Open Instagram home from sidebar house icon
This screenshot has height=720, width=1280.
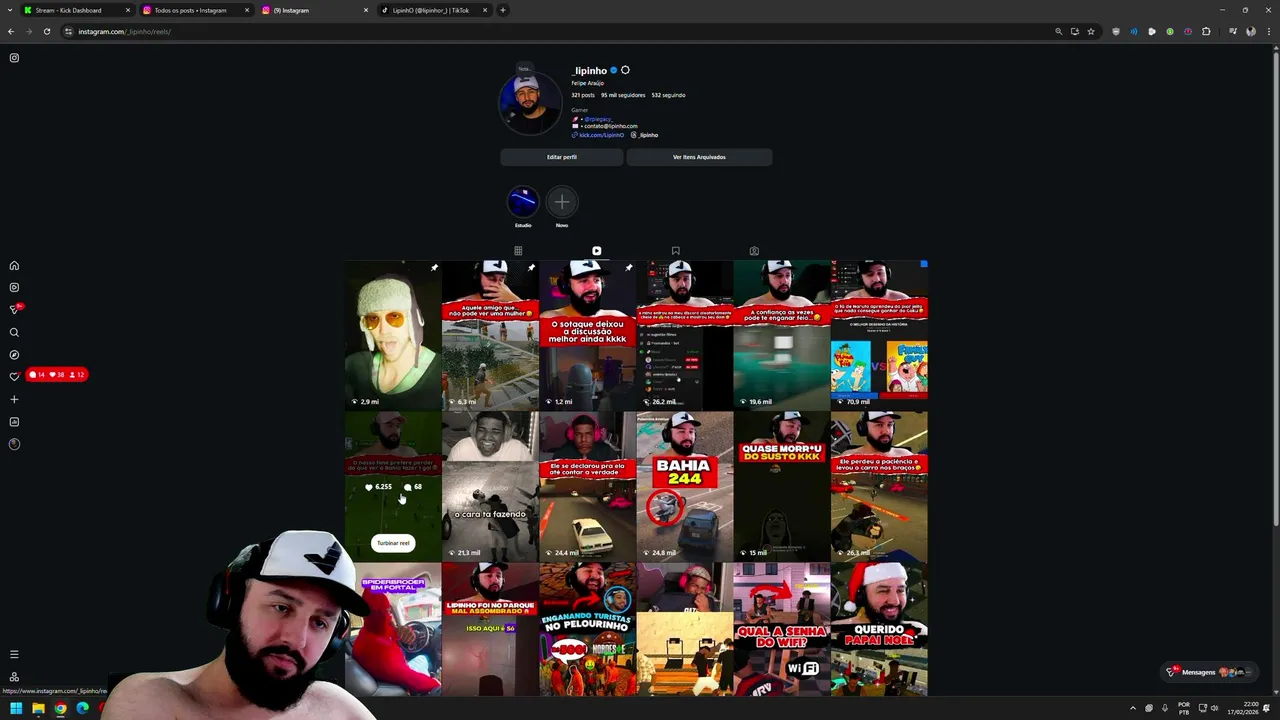(14, 266)
